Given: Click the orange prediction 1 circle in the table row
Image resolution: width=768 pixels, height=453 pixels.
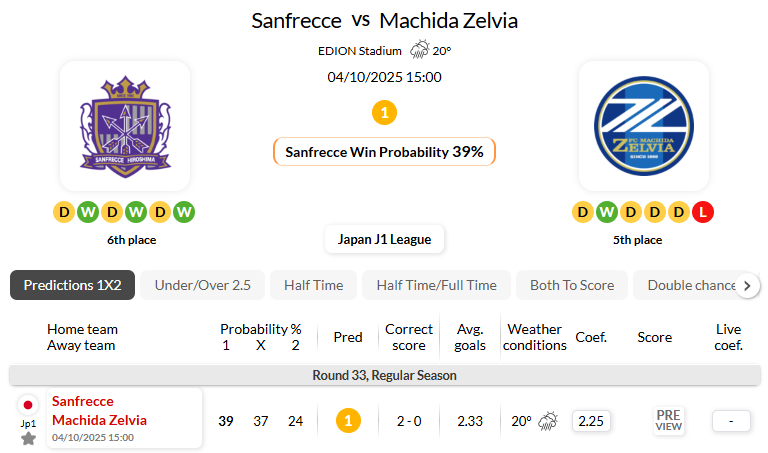Looking at the screenshot, I should coord(347,421).
